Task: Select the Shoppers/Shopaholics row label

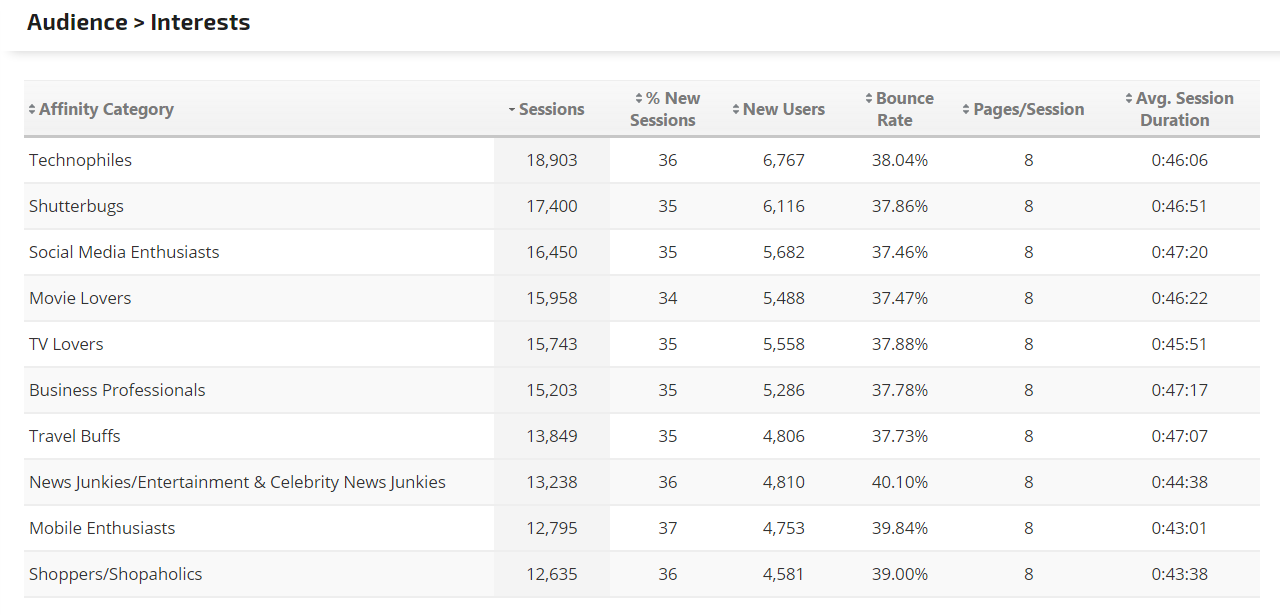Action: 115,574
